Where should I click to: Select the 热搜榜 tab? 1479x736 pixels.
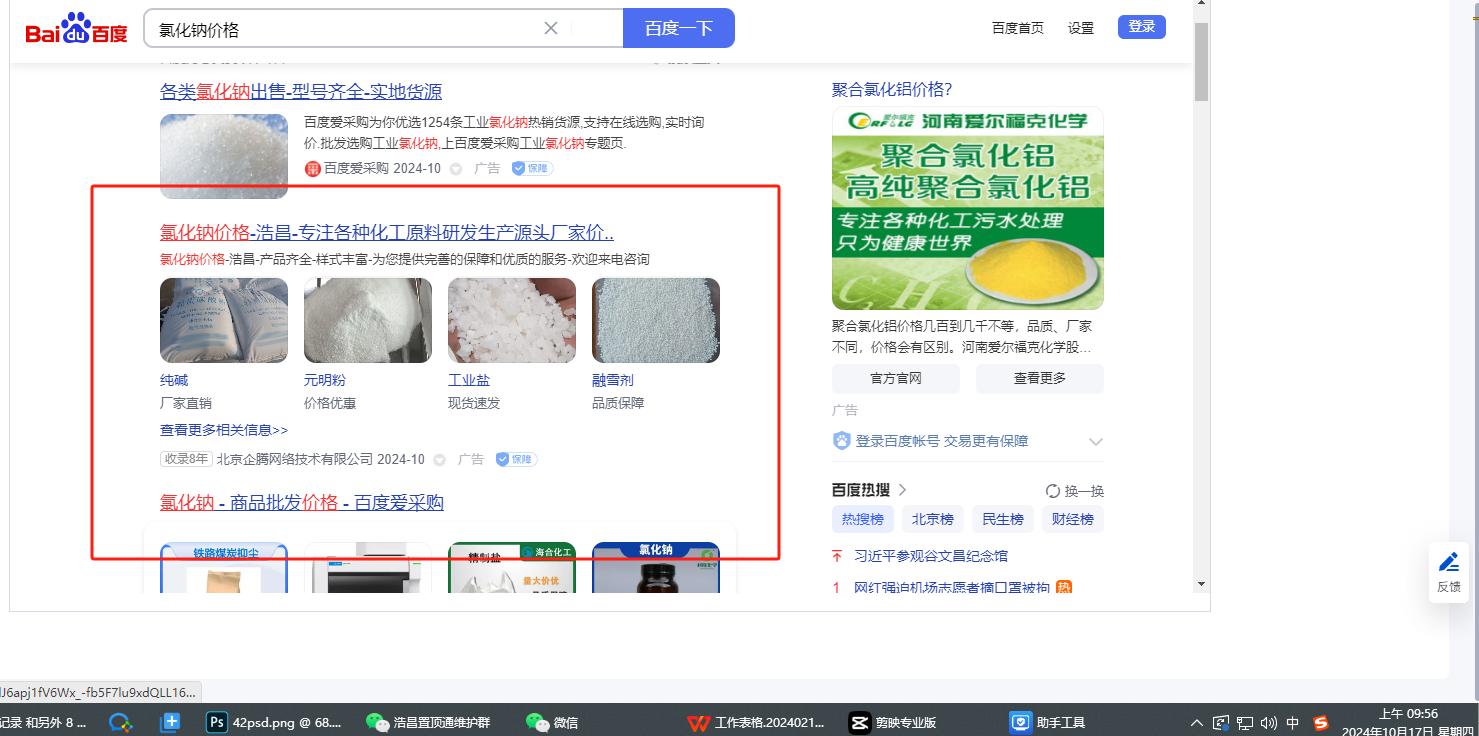click(x=863, y=520)
